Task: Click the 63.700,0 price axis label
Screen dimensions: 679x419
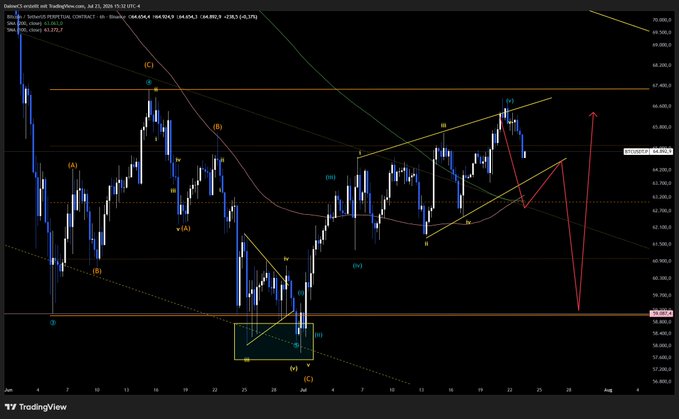Action: pyautogui.click(x=662, y=184)
